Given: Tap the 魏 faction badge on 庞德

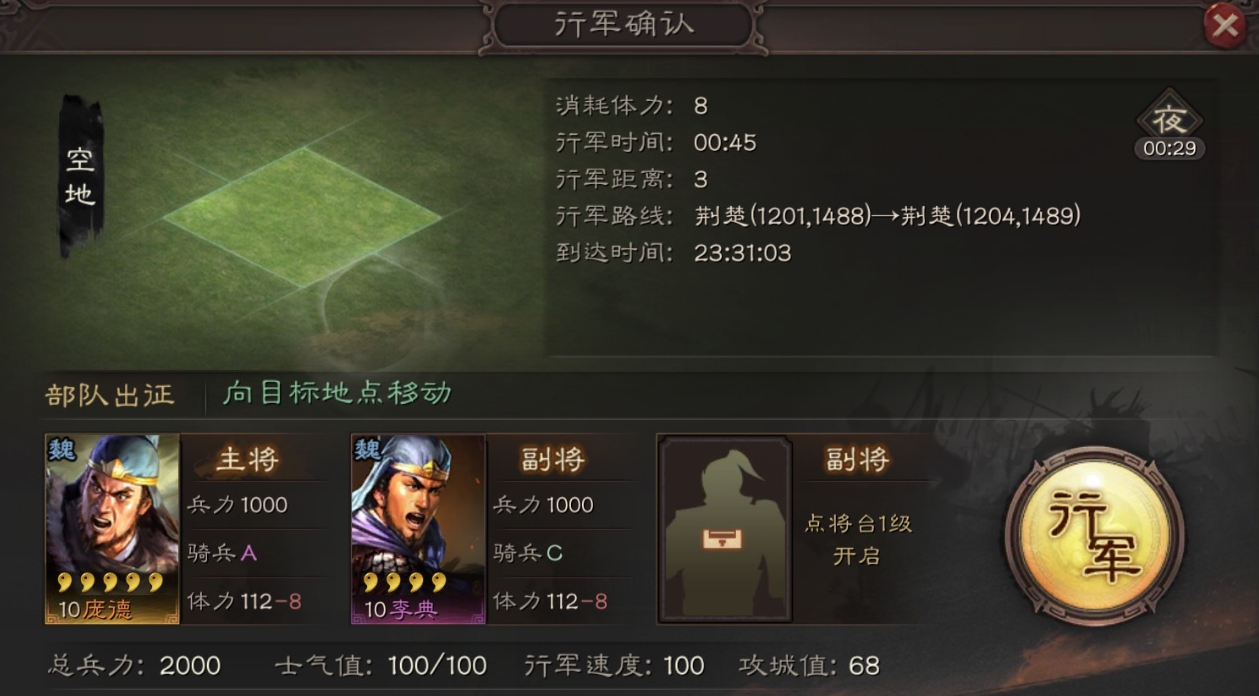Looking at the screenshot, I should tap(61, 449).
